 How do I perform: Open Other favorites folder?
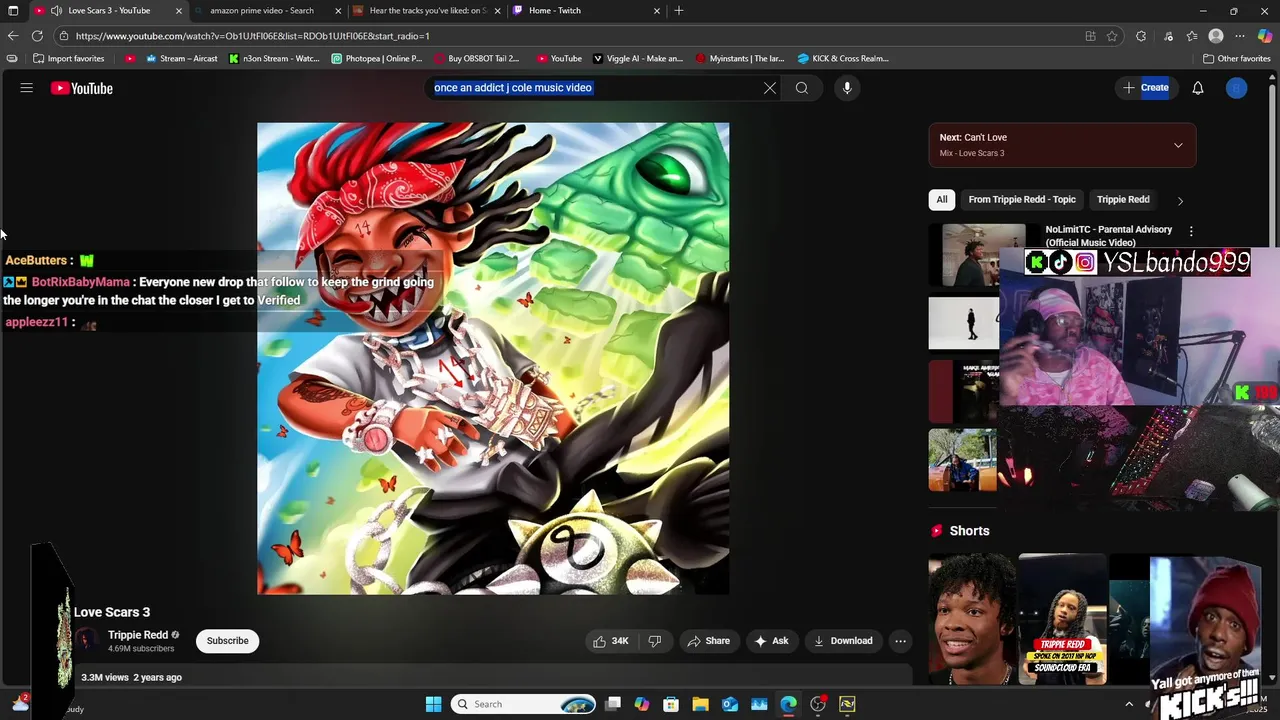1237,59
